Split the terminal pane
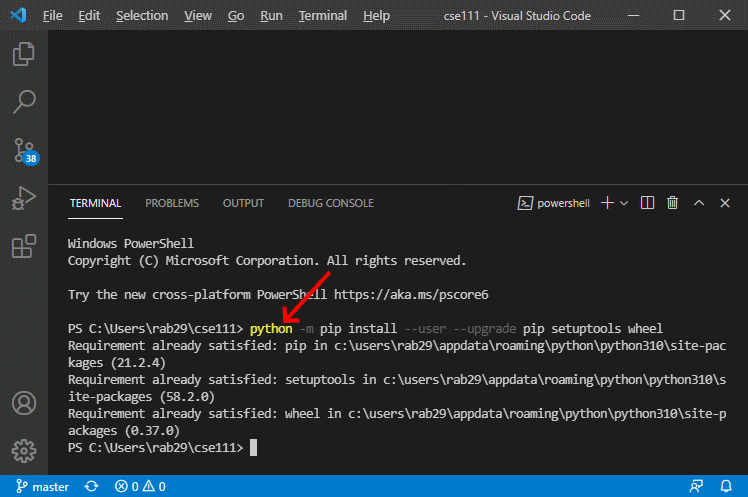 (647, 203)
